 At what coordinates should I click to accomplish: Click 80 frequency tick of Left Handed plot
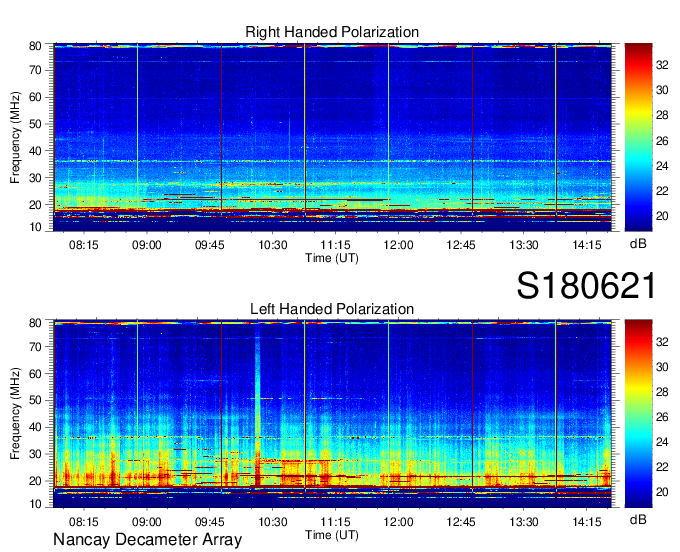coord(35,323)
